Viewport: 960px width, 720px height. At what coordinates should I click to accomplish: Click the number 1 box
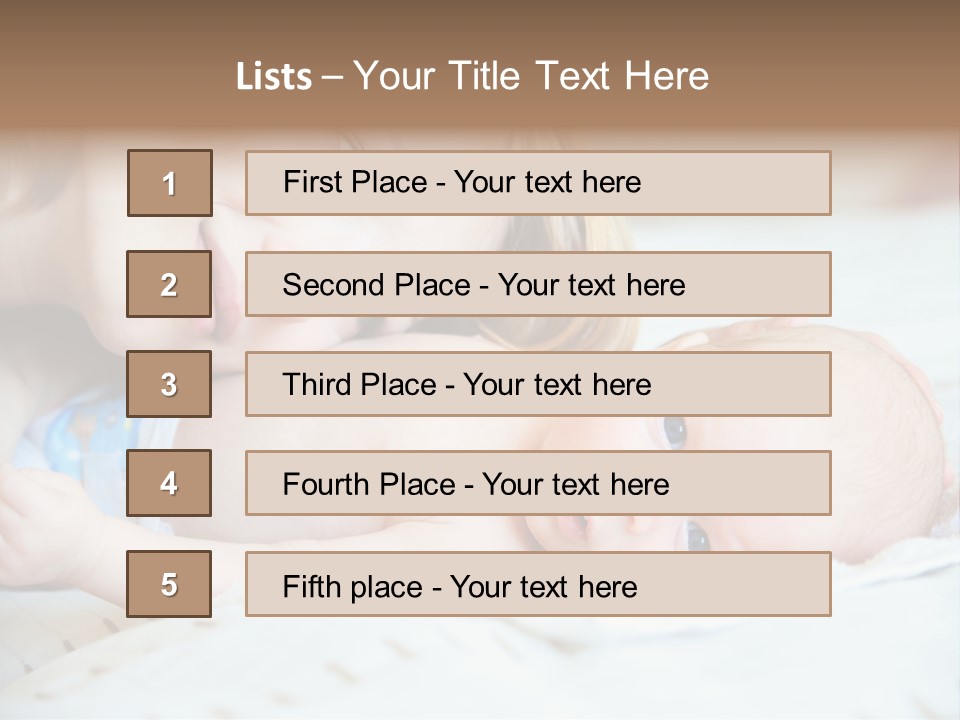pyautogui.click(x=169, y=183)
